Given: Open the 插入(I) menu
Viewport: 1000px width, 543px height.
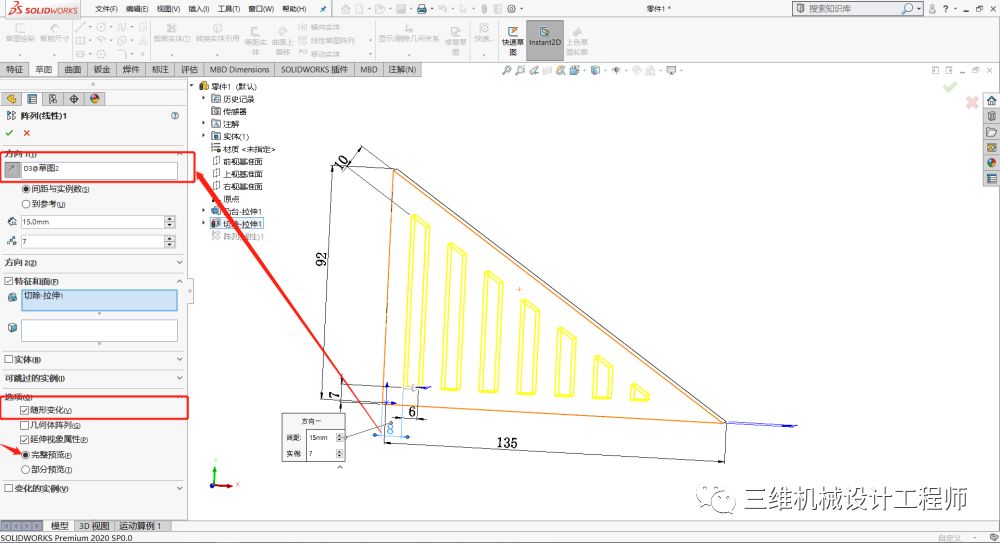Looking at the screenshot, I should coord(198,9).
